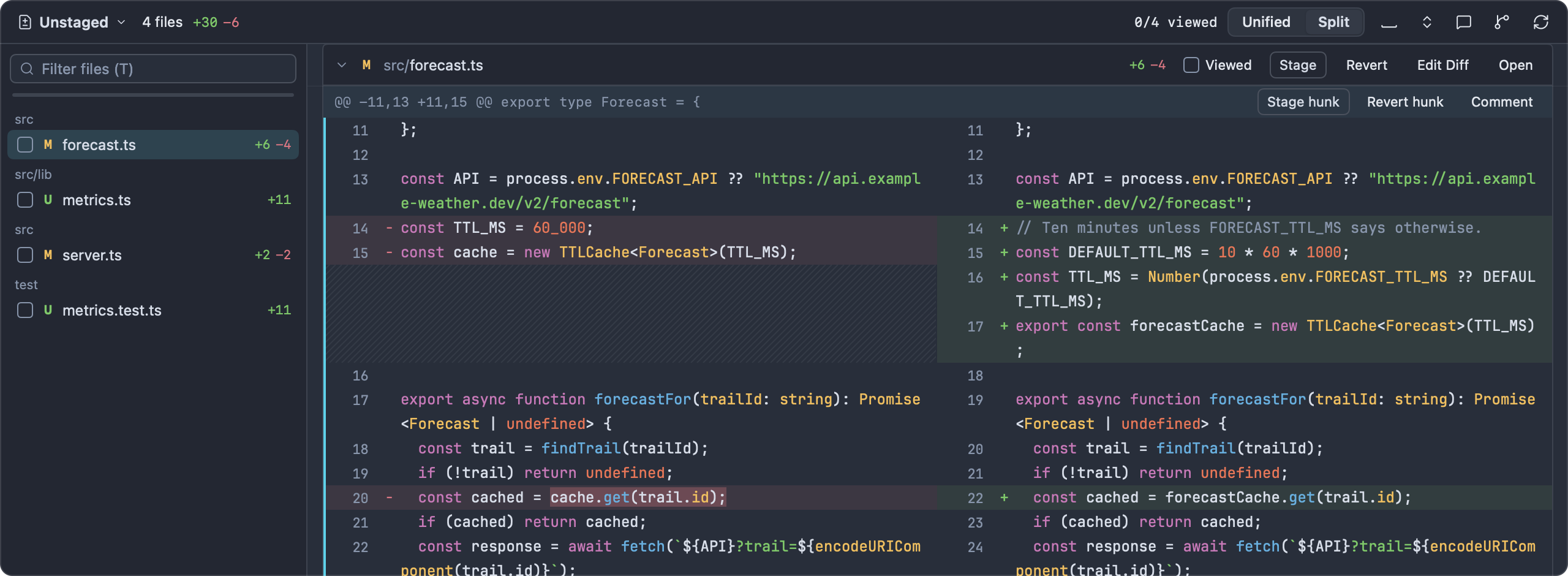Click added line 'const DEFAULT_TTL_MS = 10 * 60 * 1000;'
1568x576 pixels.
(x=1182, y=252)
